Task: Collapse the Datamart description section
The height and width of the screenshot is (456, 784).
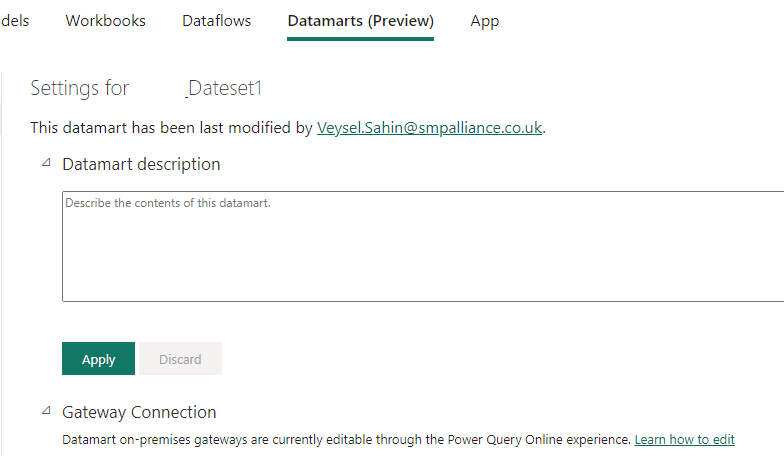Action: [x=46, y=162]
